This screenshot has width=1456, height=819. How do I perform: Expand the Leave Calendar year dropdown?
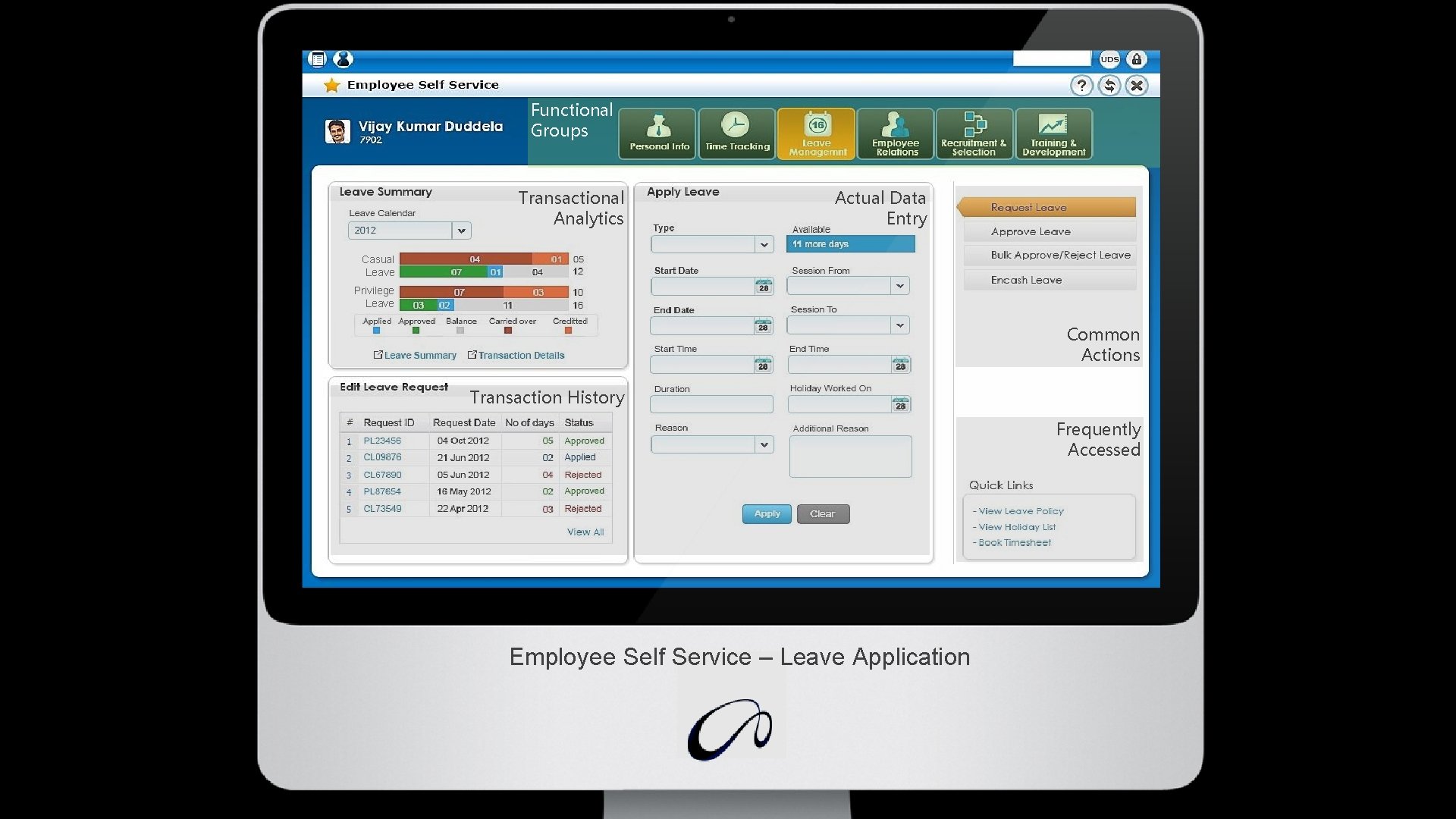click(461, 231)
